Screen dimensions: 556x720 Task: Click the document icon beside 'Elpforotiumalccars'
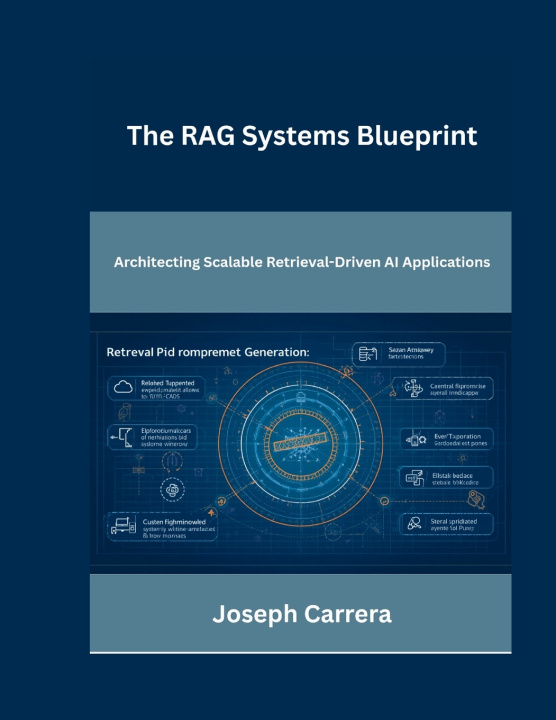[122, 437]
